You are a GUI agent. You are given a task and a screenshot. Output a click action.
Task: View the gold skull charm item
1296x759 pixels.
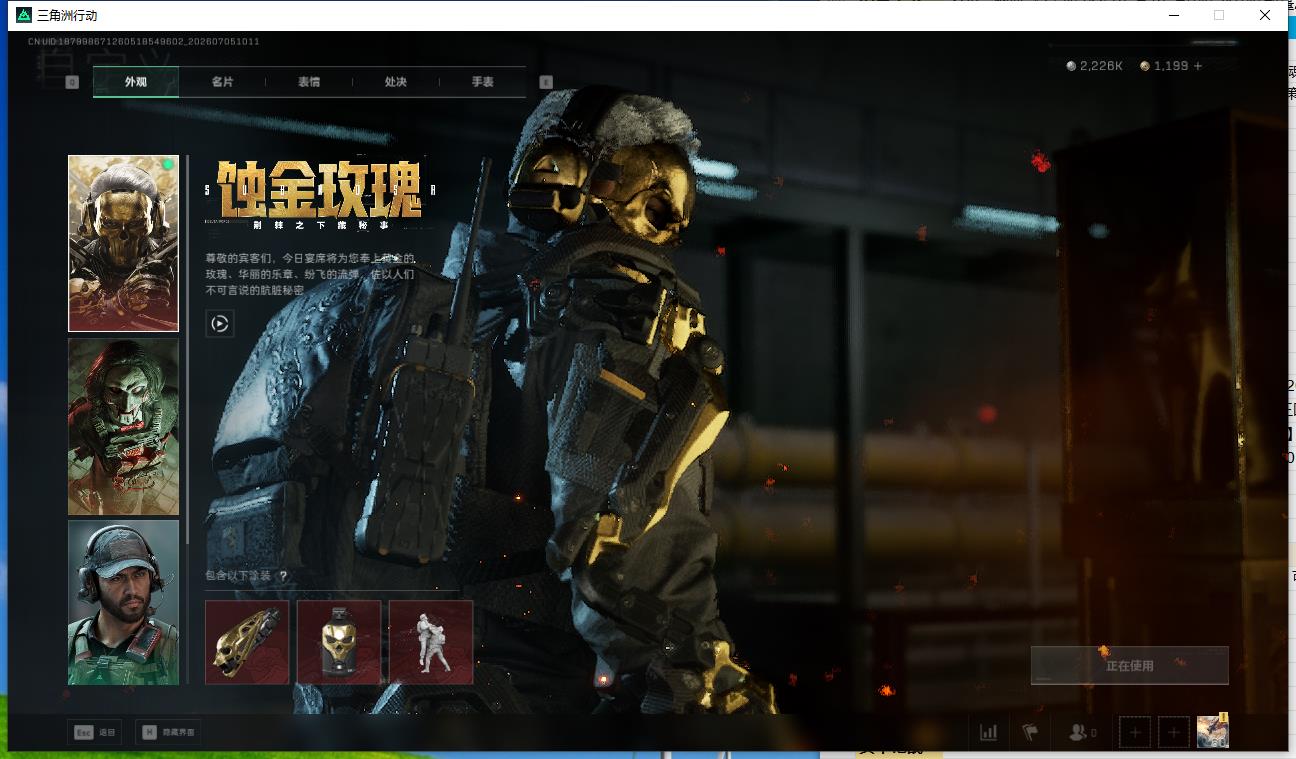(x=339, y=642)
